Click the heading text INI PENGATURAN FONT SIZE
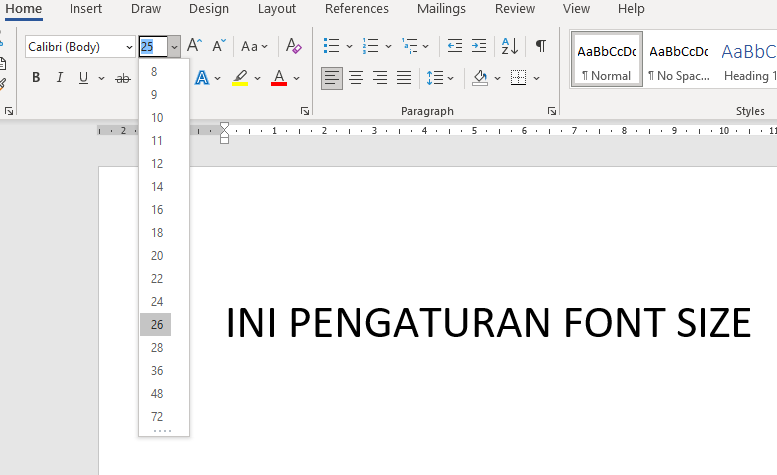The height and width of the screenshot is (475, 777). 489,323
